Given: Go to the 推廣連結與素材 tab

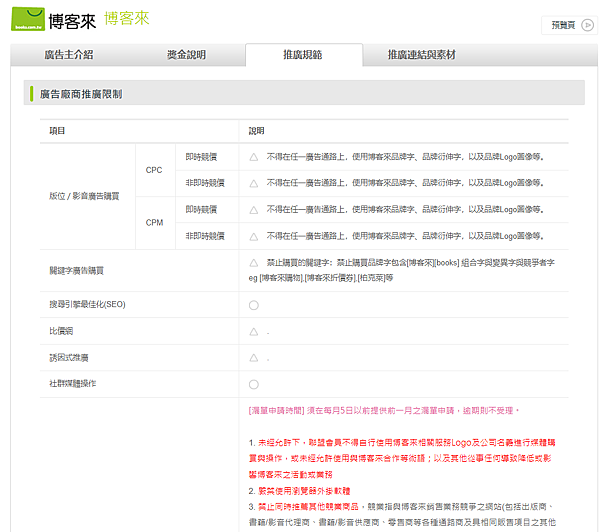Looking at the screenshot, I should 421,55.
